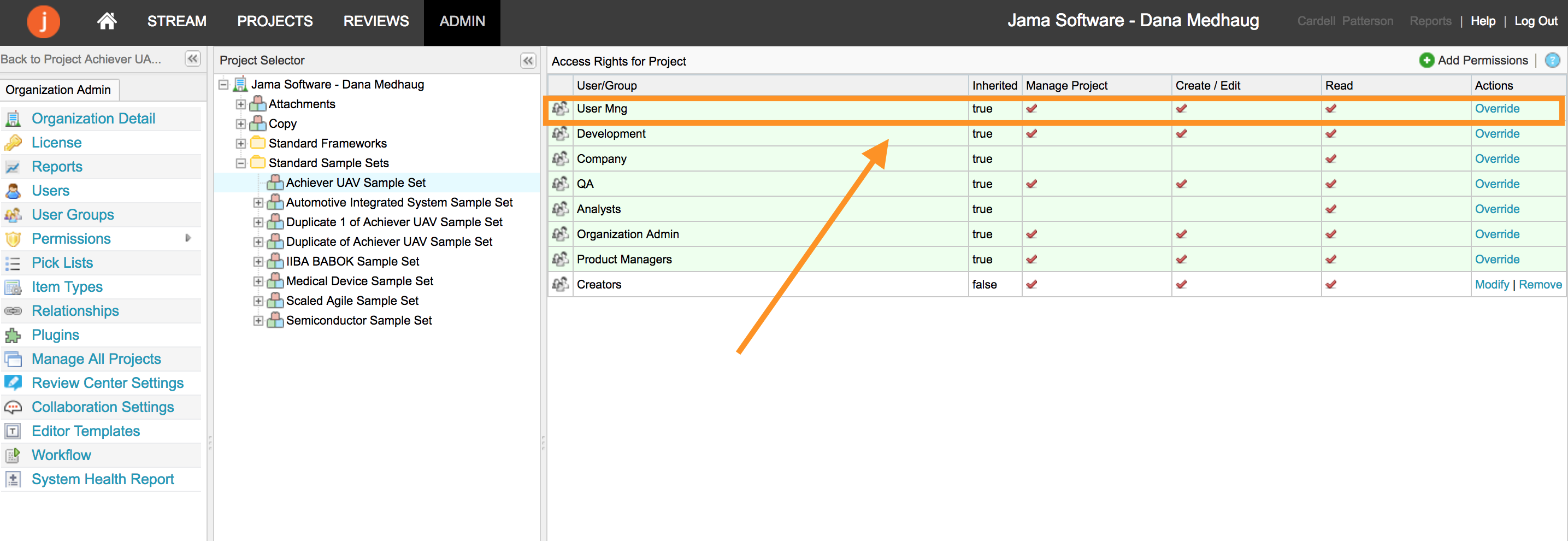1568x541 pixels.
Task: Select the Organization Admin tab
Action: pos(58,90)
